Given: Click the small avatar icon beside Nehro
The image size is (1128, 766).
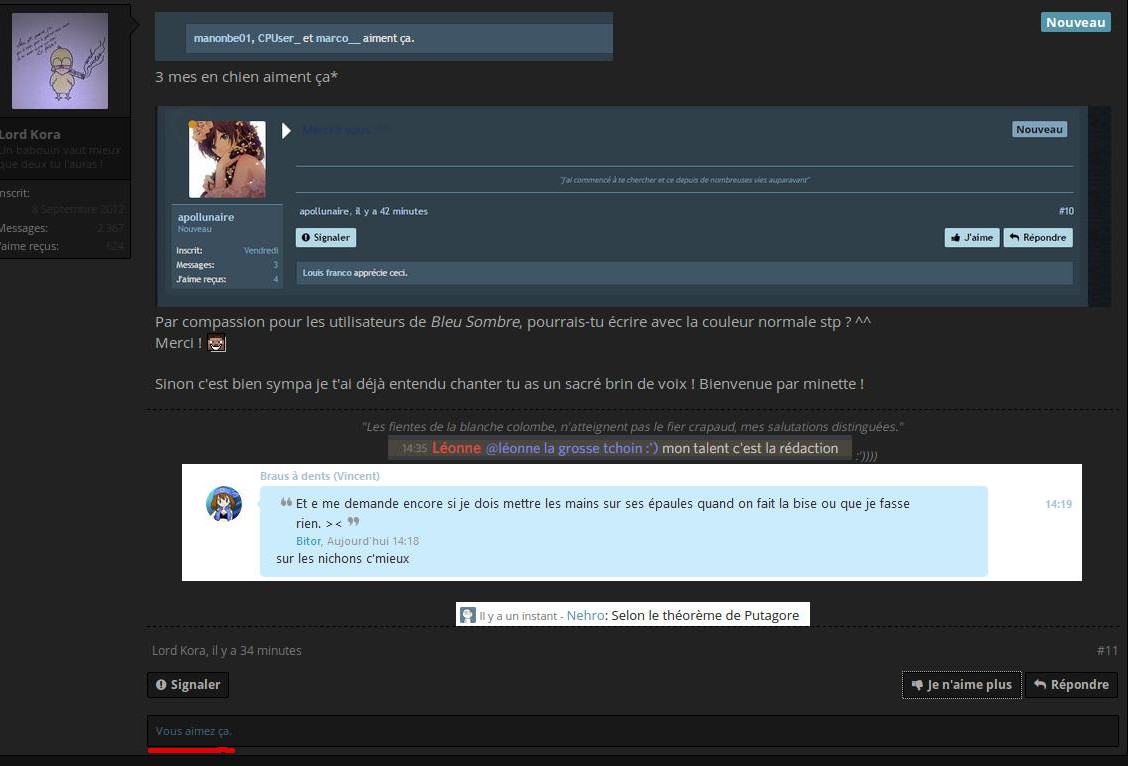Looking at the screenshot, I should 468,616.
